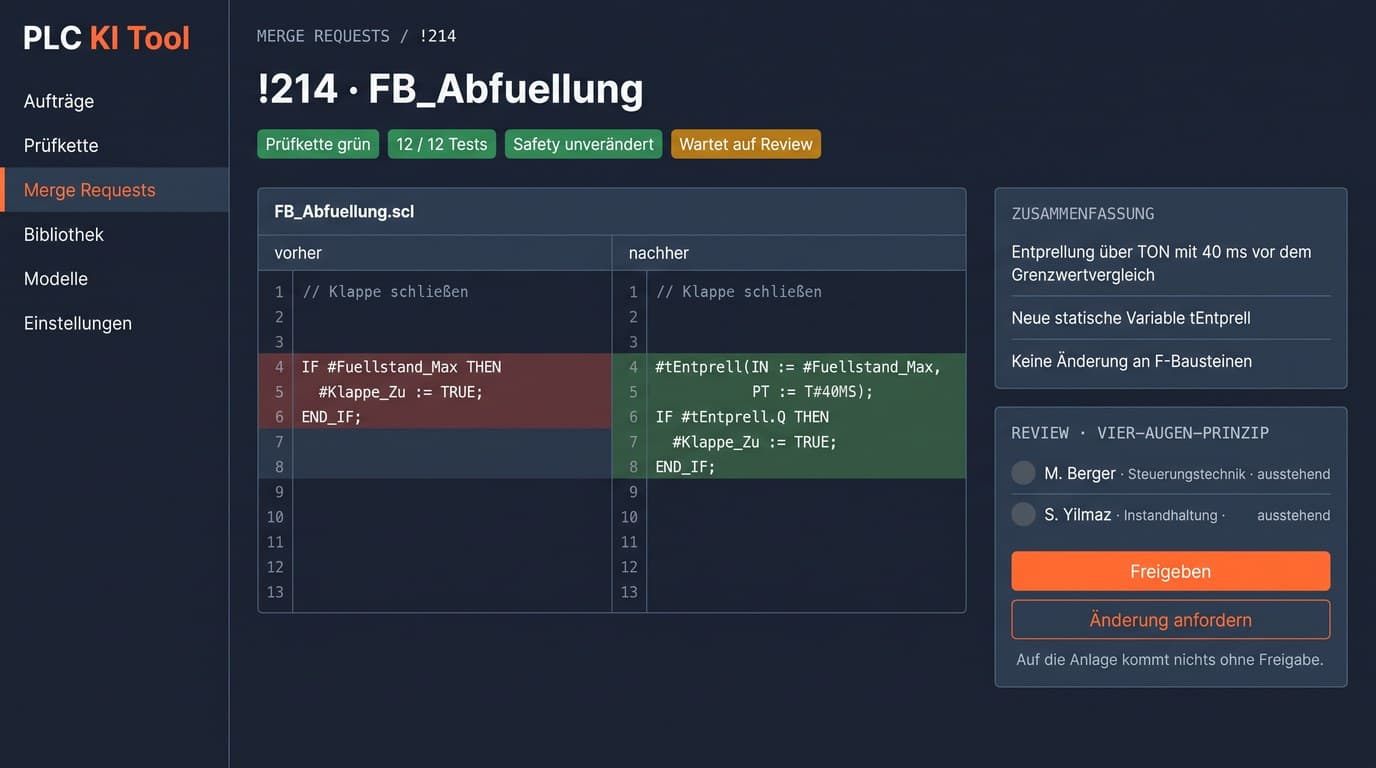Open Einstellungen in the sidebar

(x=114, y=323)
